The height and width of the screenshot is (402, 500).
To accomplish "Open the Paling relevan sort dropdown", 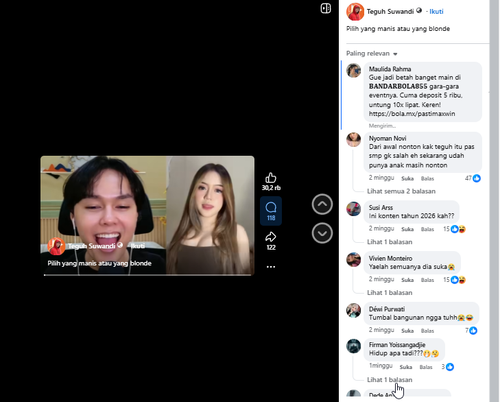I will click(x=372, y=54).
